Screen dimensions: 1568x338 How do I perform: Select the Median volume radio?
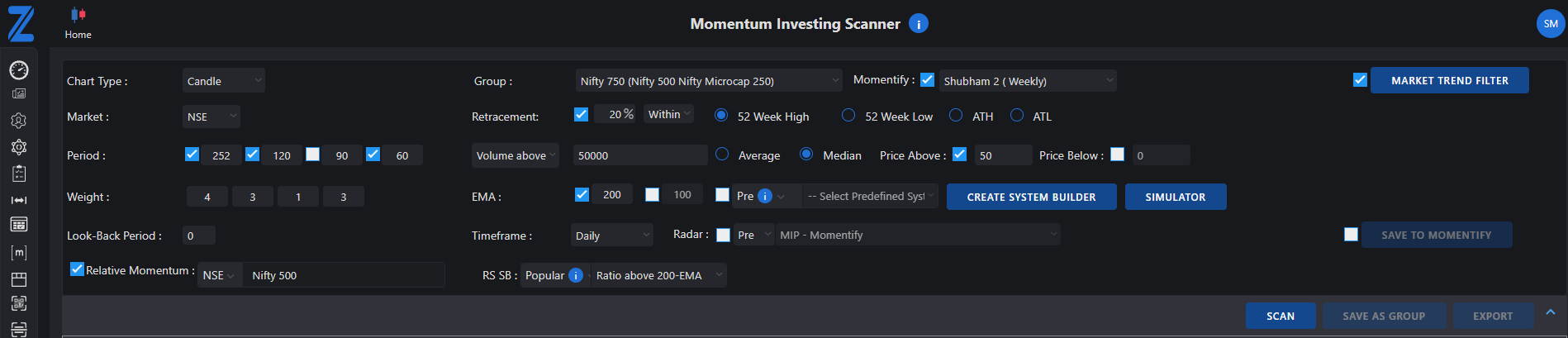click(x=806, y=154)
